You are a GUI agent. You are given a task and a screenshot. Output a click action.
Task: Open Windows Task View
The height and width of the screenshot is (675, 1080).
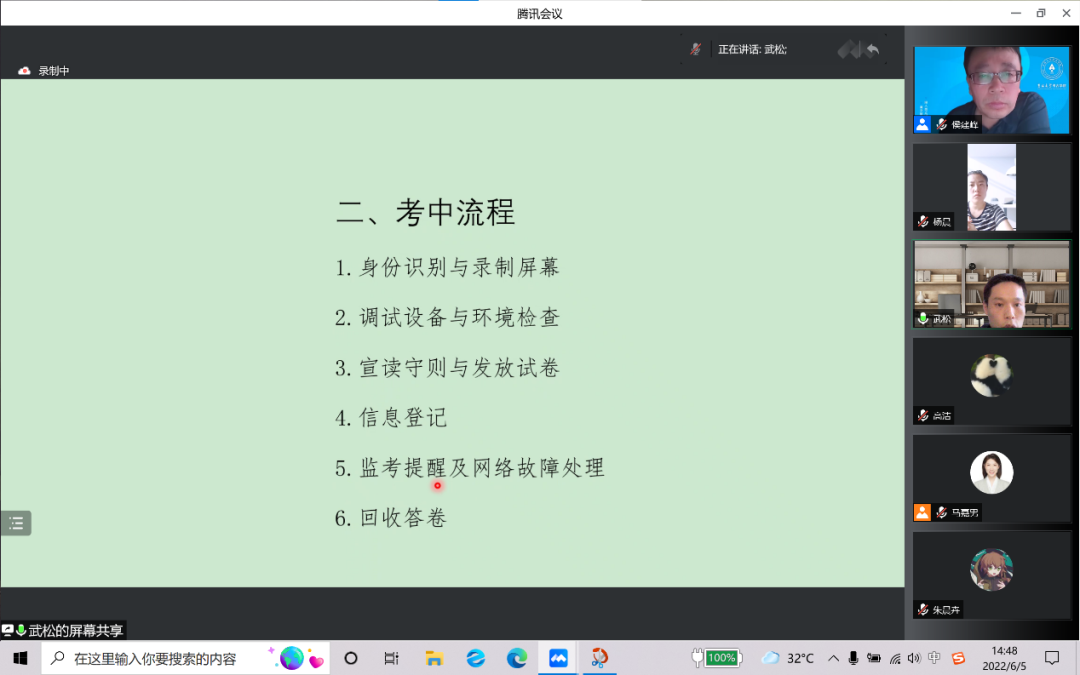click(x=392, y=658)
